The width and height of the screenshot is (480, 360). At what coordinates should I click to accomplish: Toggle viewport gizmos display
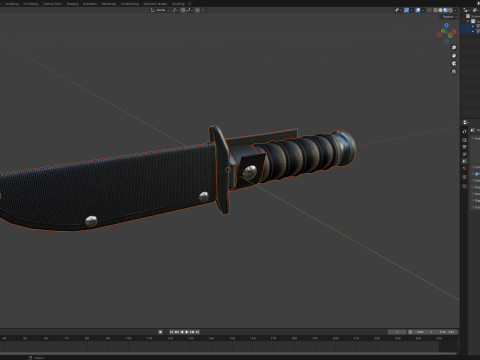pos(406,10)
